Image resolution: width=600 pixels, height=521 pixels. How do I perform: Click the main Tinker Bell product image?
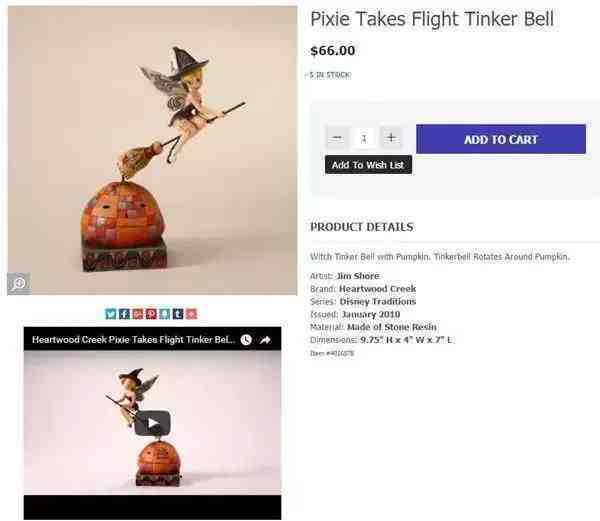click(x=152, y=150)
